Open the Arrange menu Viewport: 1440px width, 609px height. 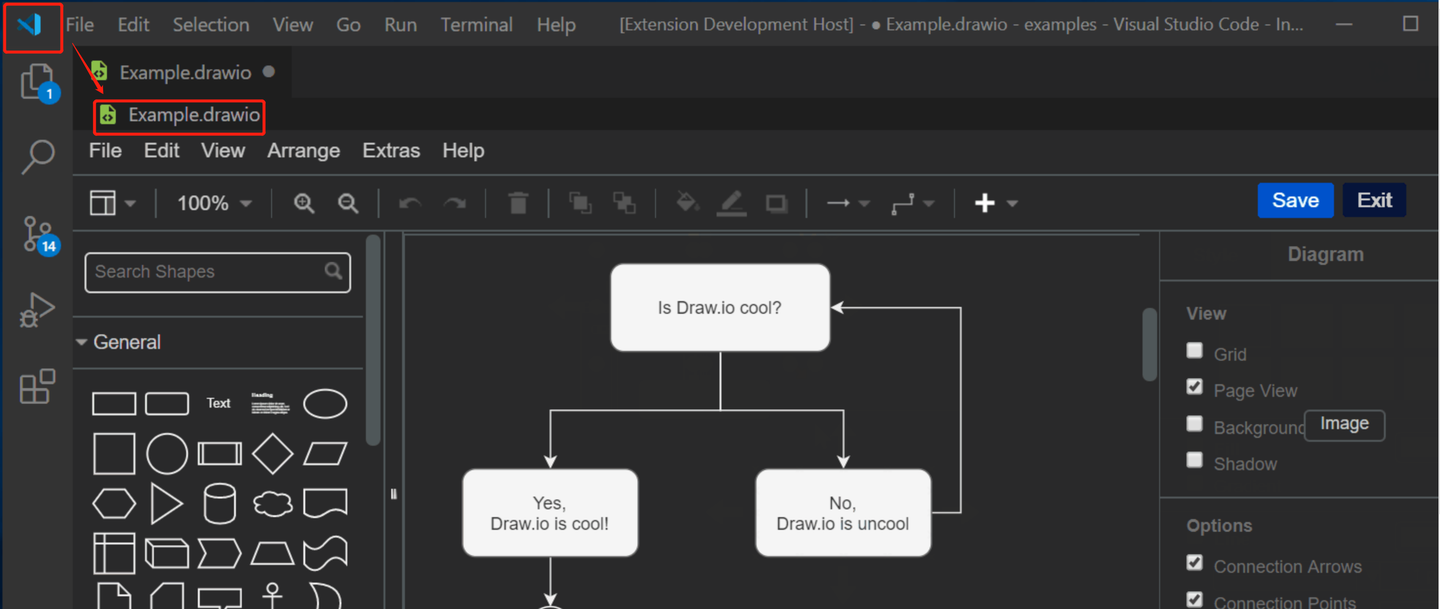(303, 150)
